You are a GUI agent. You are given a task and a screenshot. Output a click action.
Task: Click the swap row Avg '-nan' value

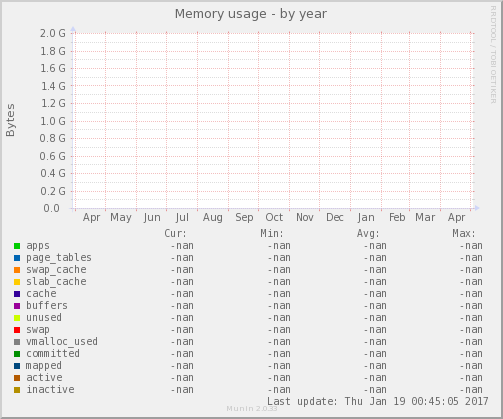[375, 330]
